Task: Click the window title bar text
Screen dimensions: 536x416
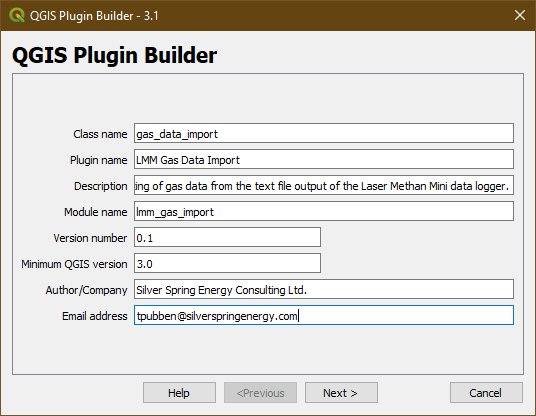Action: pos(94,16)
